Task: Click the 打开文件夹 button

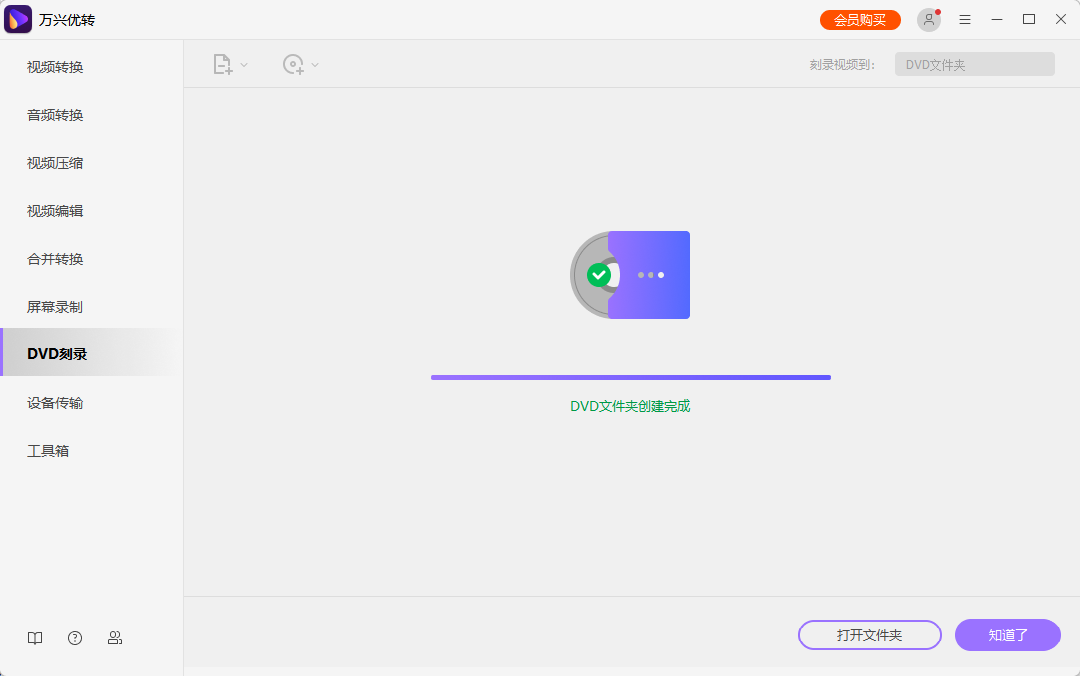Action: (x=869, y=635)
